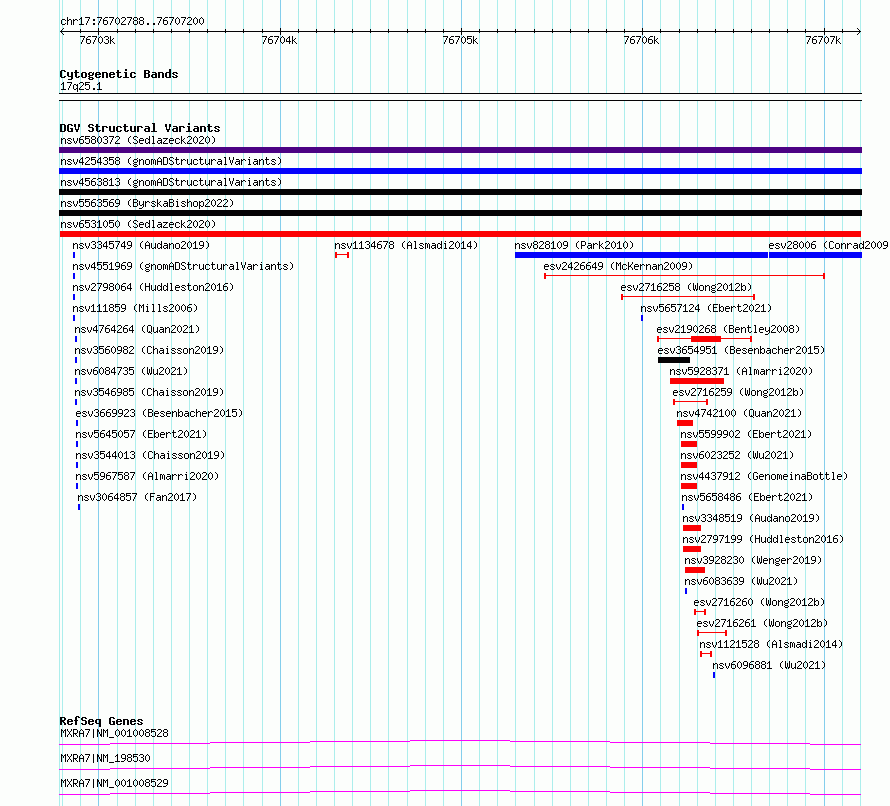Viewport: 890px width, 806px height.
Task: Click nsv5563569 (ByrskaBishop2022) label
Action: [x=147, y=203]
